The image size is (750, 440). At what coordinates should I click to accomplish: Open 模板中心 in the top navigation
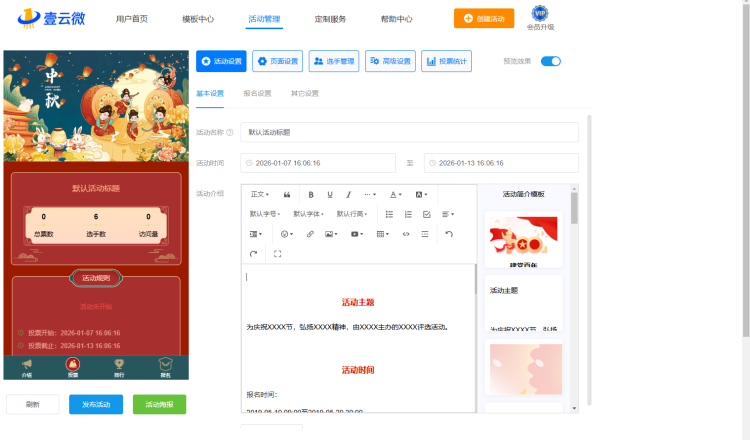pos(198,19)
